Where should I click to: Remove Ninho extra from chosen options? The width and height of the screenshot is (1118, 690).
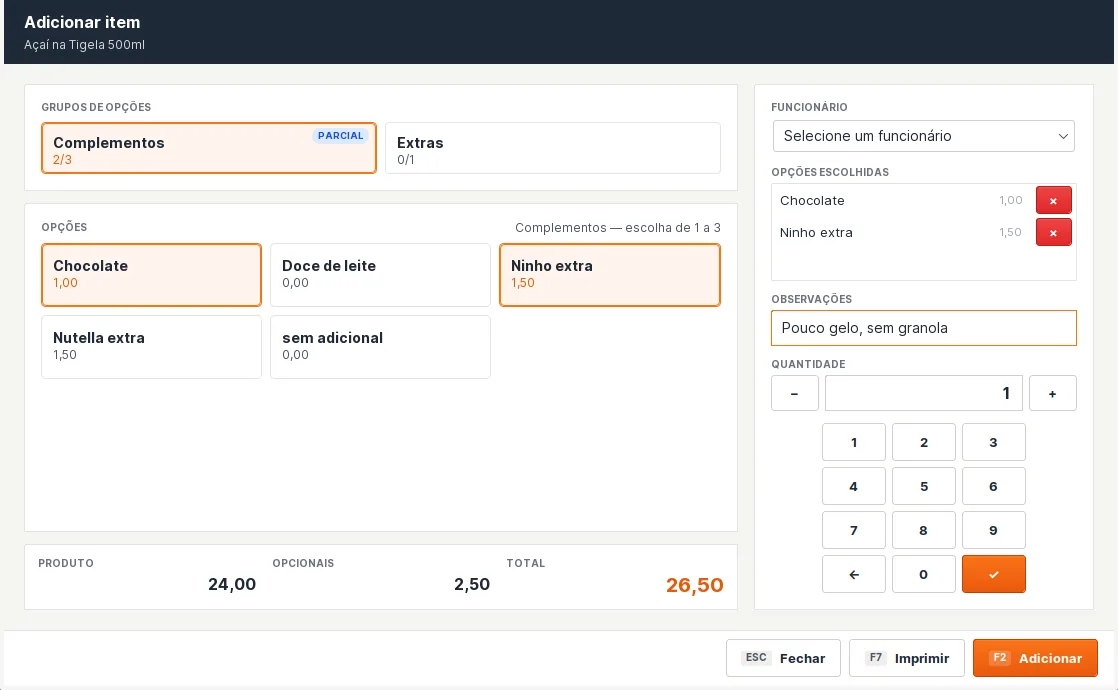pyautogui.click(x=1053, y=232)
